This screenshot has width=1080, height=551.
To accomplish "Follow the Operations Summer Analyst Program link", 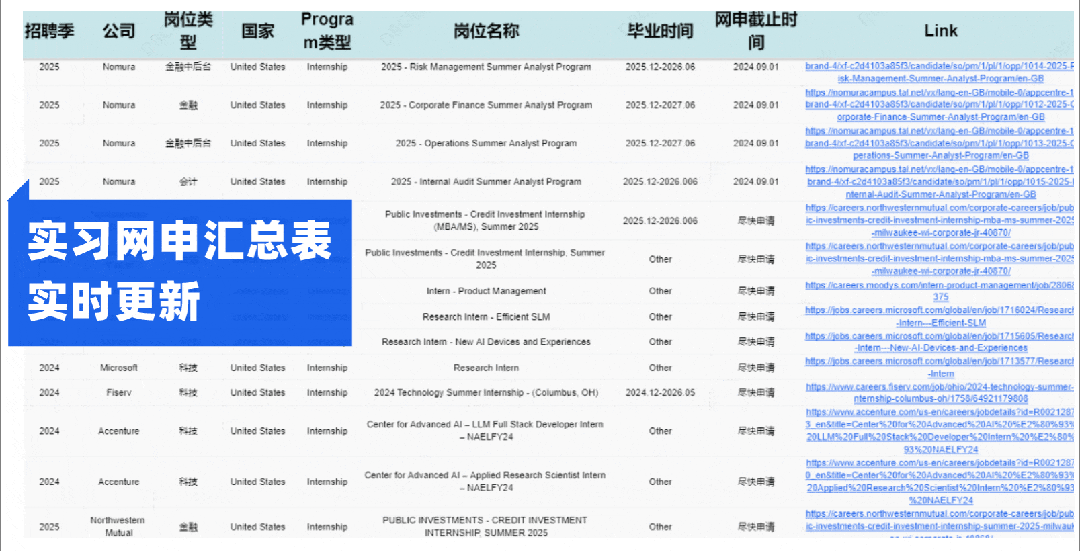I will [x=940, y=143].
